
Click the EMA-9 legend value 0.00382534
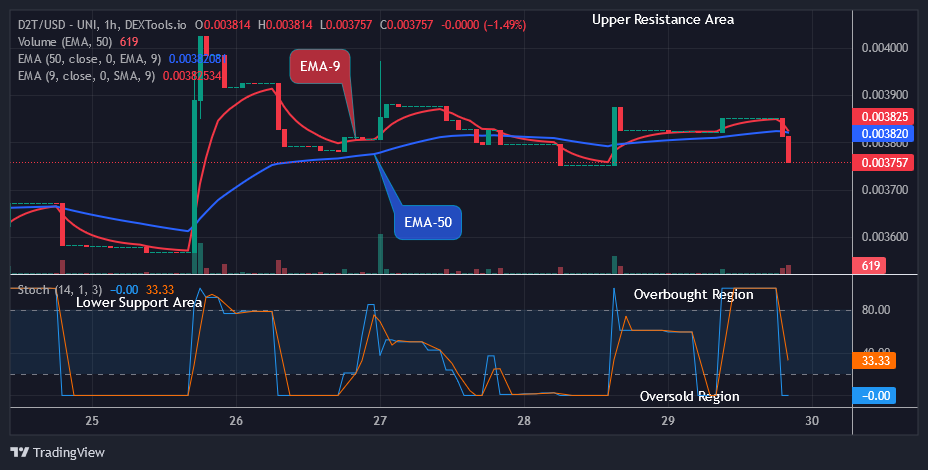pos(192,76)
